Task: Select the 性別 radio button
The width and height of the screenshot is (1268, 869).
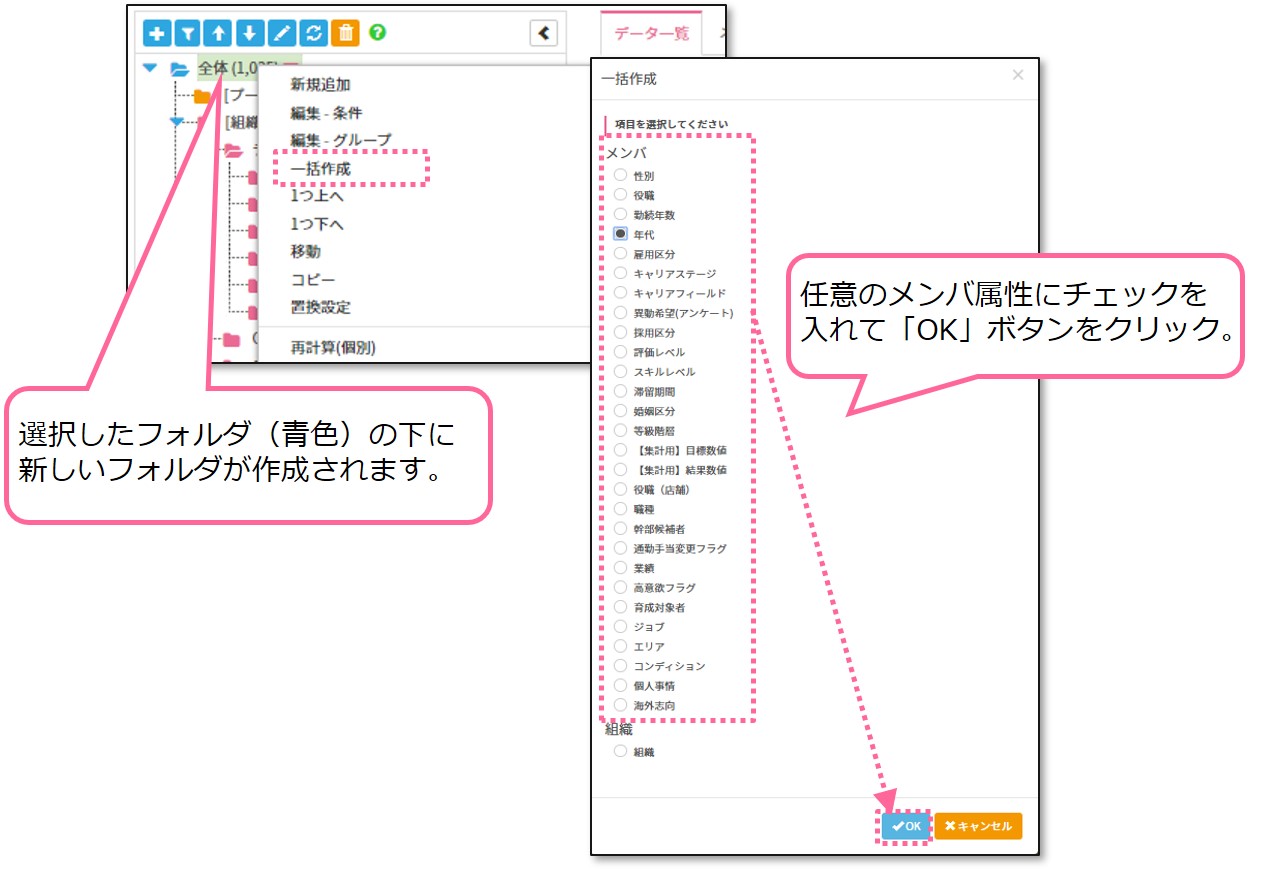Action: pyautogui.click(x=620, y=175)
